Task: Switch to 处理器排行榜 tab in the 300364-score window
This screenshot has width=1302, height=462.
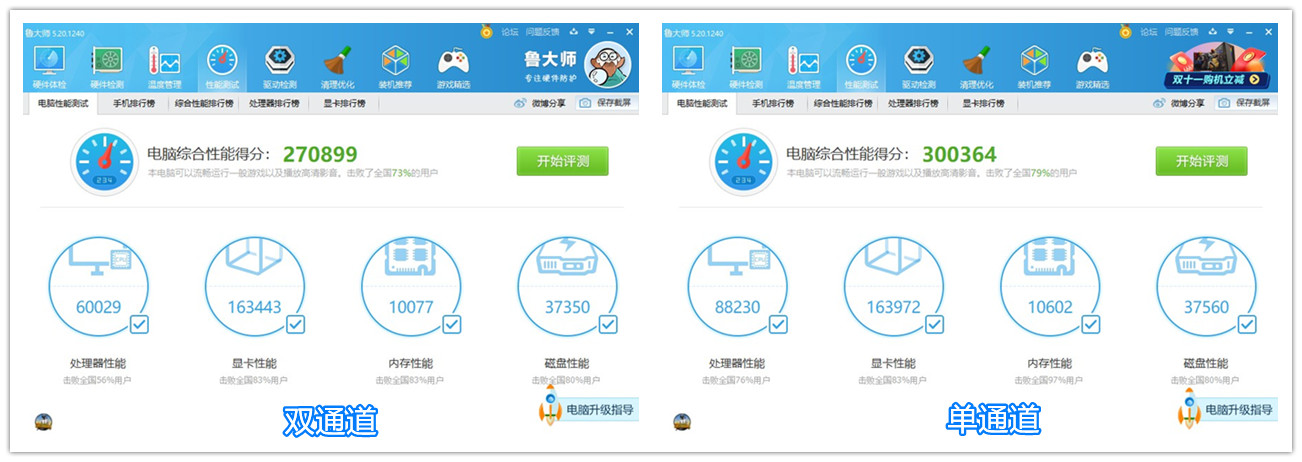Action: click(913, 103)
